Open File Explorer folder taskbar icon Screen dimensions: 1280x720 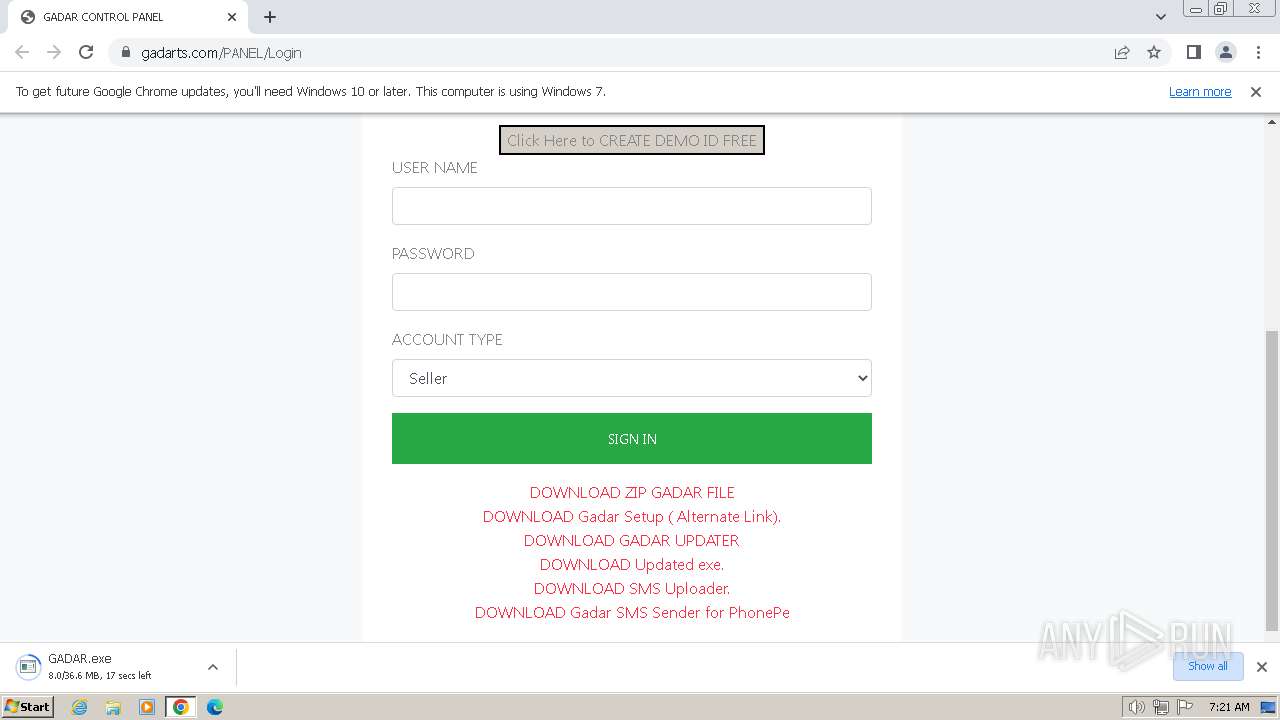pyautogui.click(x=113, y=707)
